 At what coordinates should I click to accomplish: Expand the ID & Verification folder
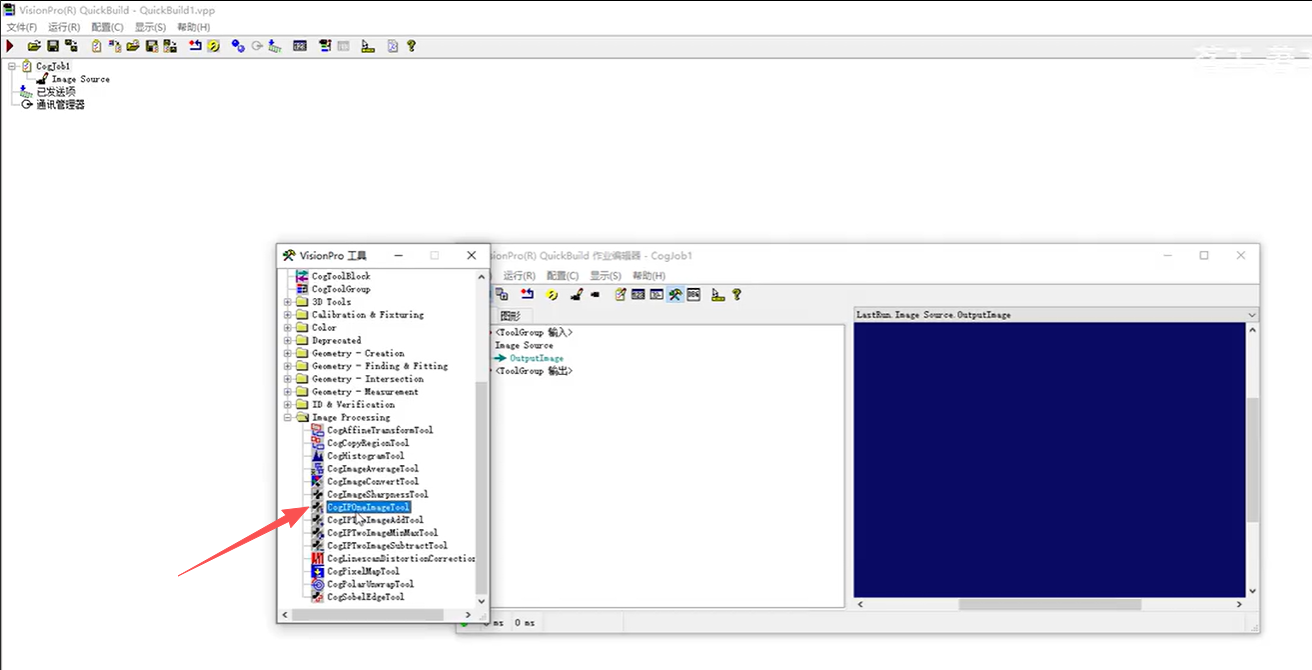click(x=288, y=405)
